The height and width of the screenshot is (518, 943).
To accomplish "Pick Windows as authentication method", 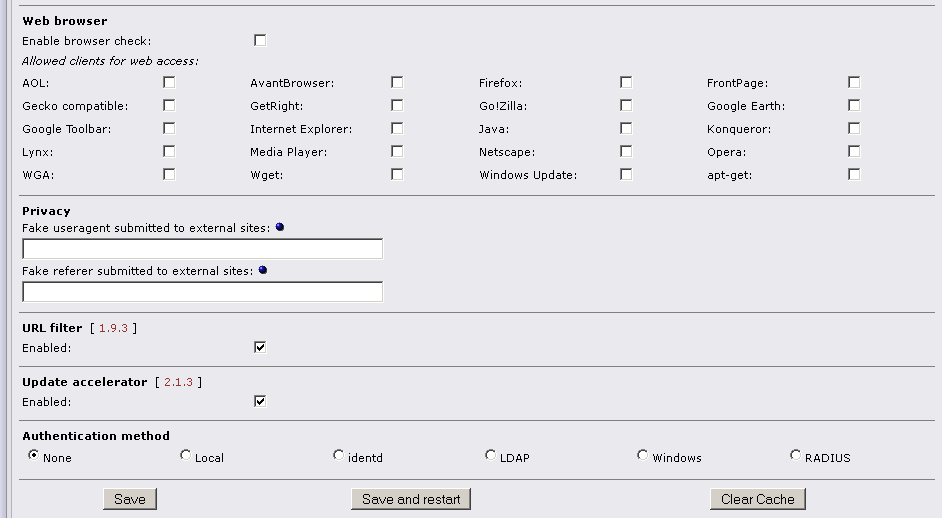I will tap(643, 455).
